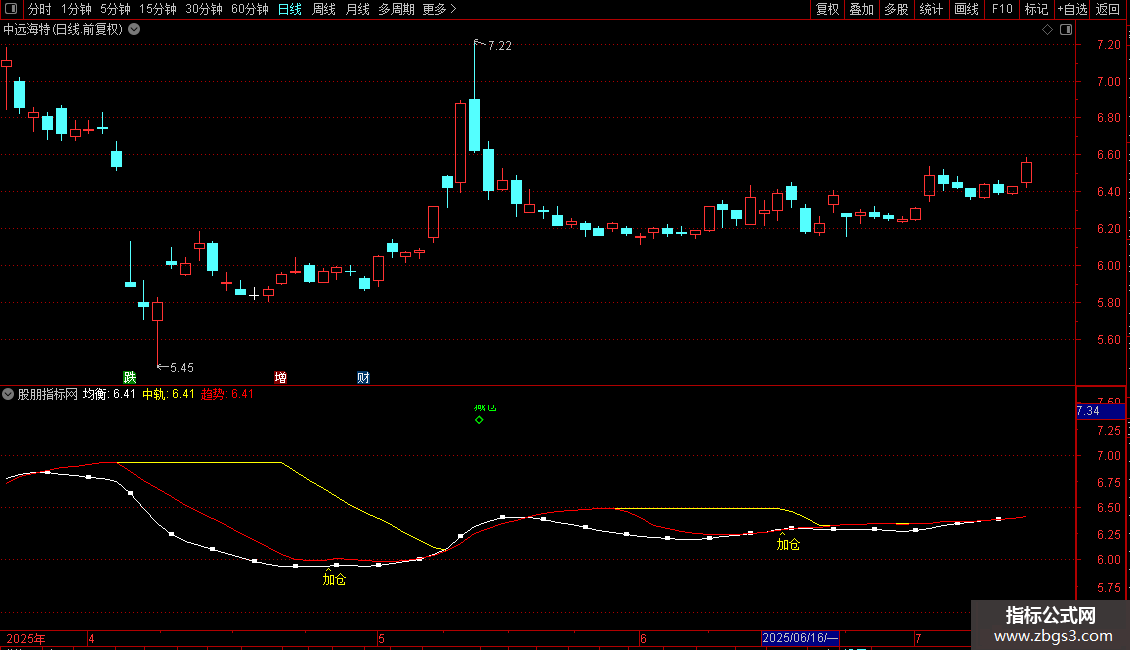Switch to the 分时 intraday chart
The width and height of the screenshot is (1130, 650).
40,9
